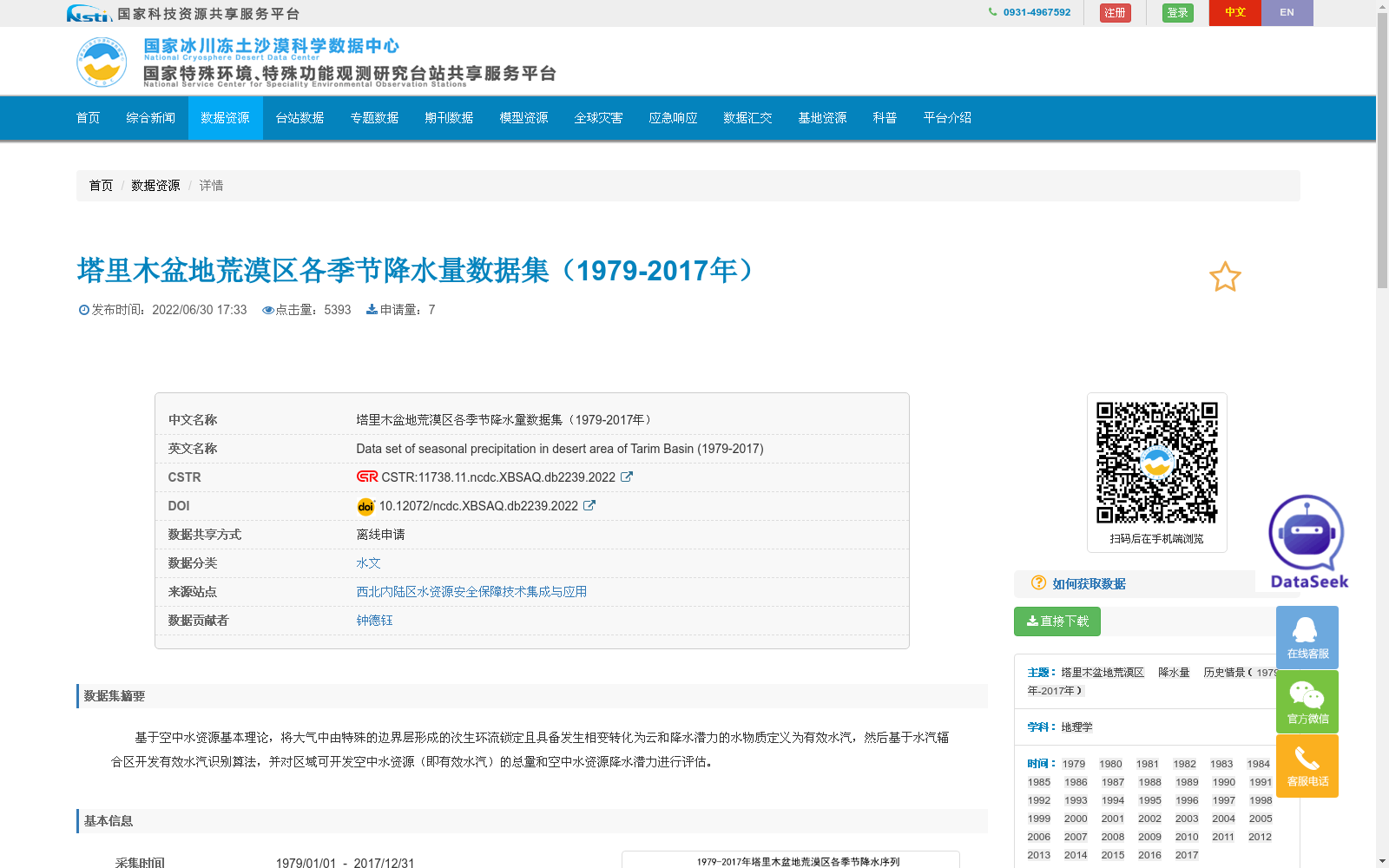Select the 数据资源 nav tab
This screenshot has height=868, width=1389.
pyautogui.click(x=226, y=118)
